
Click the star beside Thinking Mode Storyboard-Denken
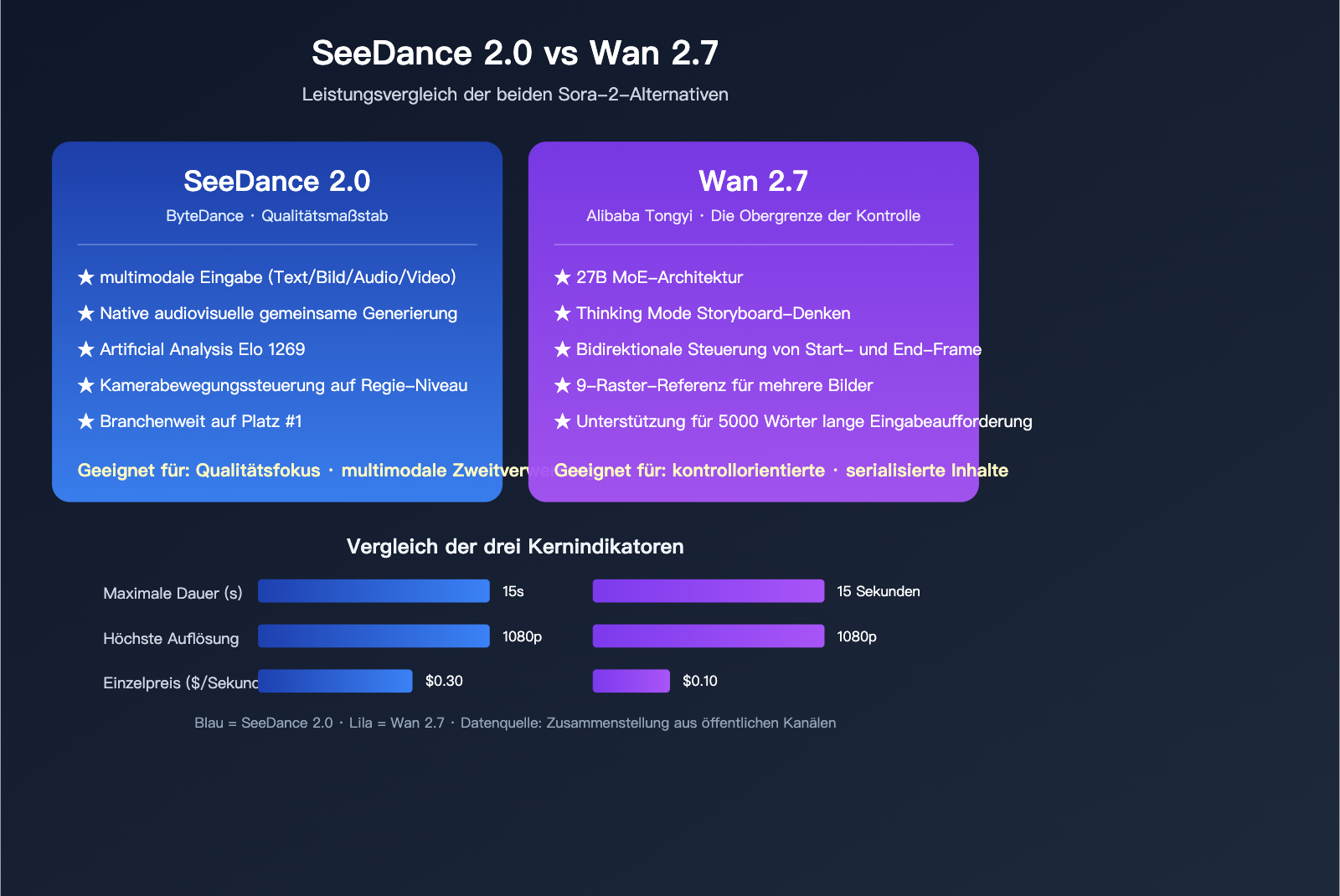pos(562,313)
